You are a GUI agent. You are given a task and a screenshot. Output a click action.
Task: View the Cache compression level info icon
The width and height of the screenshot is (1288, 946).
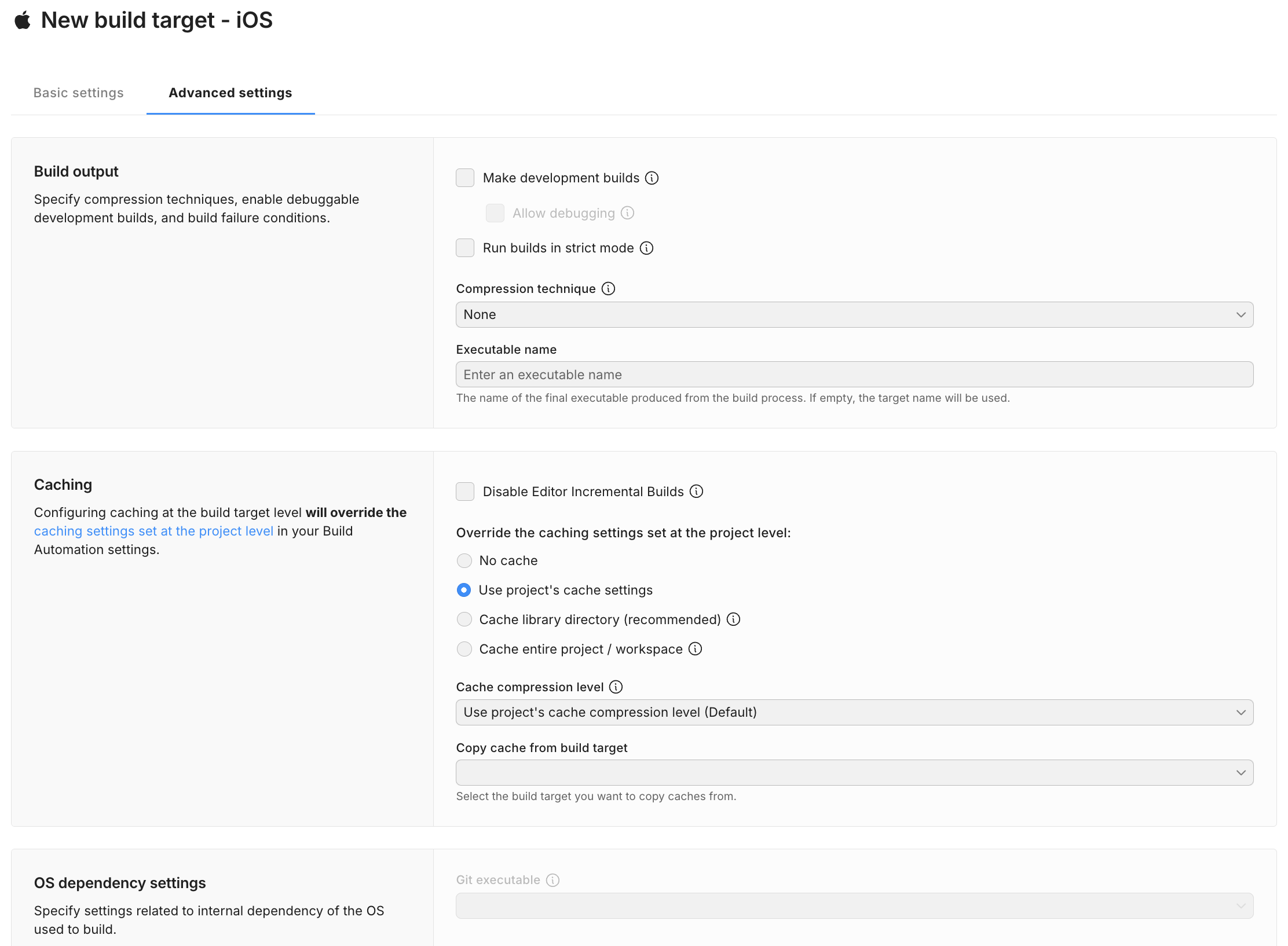pyautogui.click(x=616, y=687)
